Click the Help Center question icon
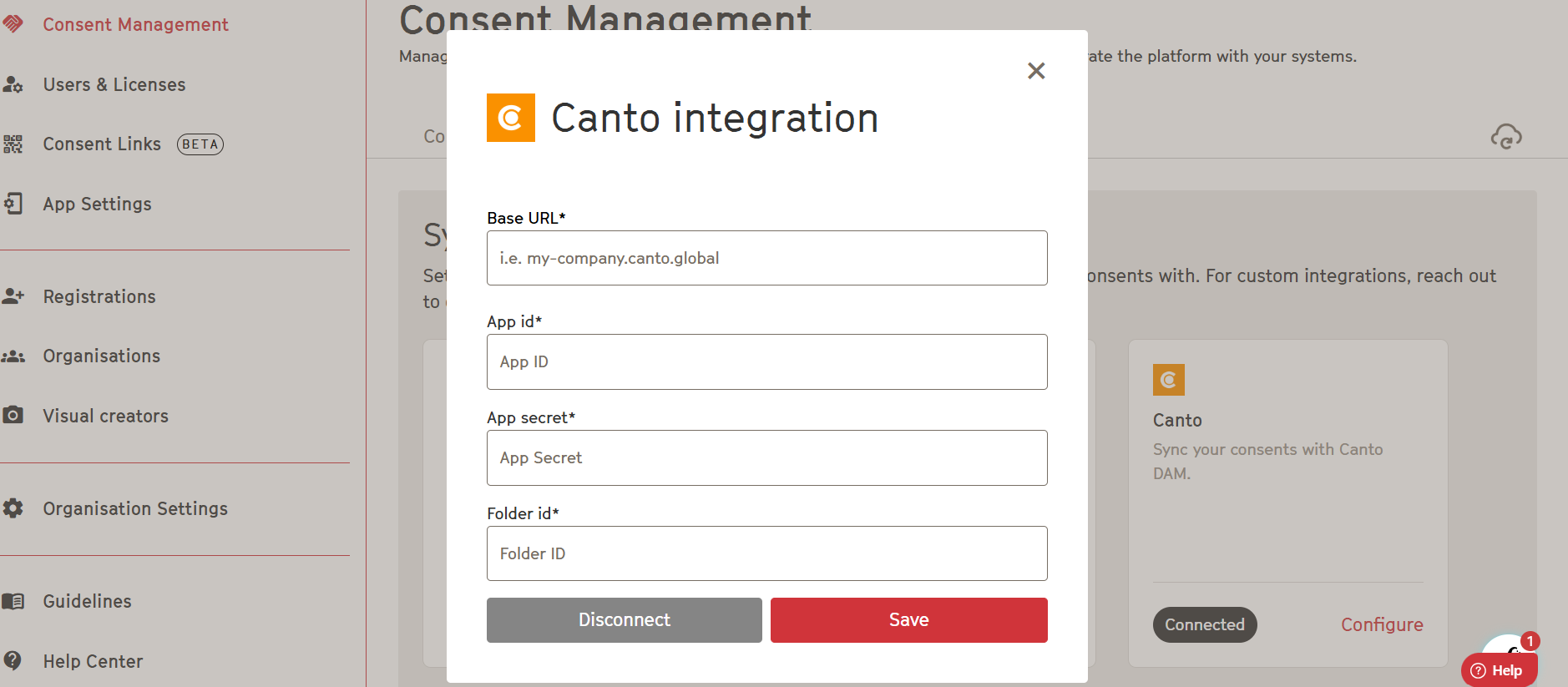The width and height of the screenshot is (1568, 687). click(13, 661)
